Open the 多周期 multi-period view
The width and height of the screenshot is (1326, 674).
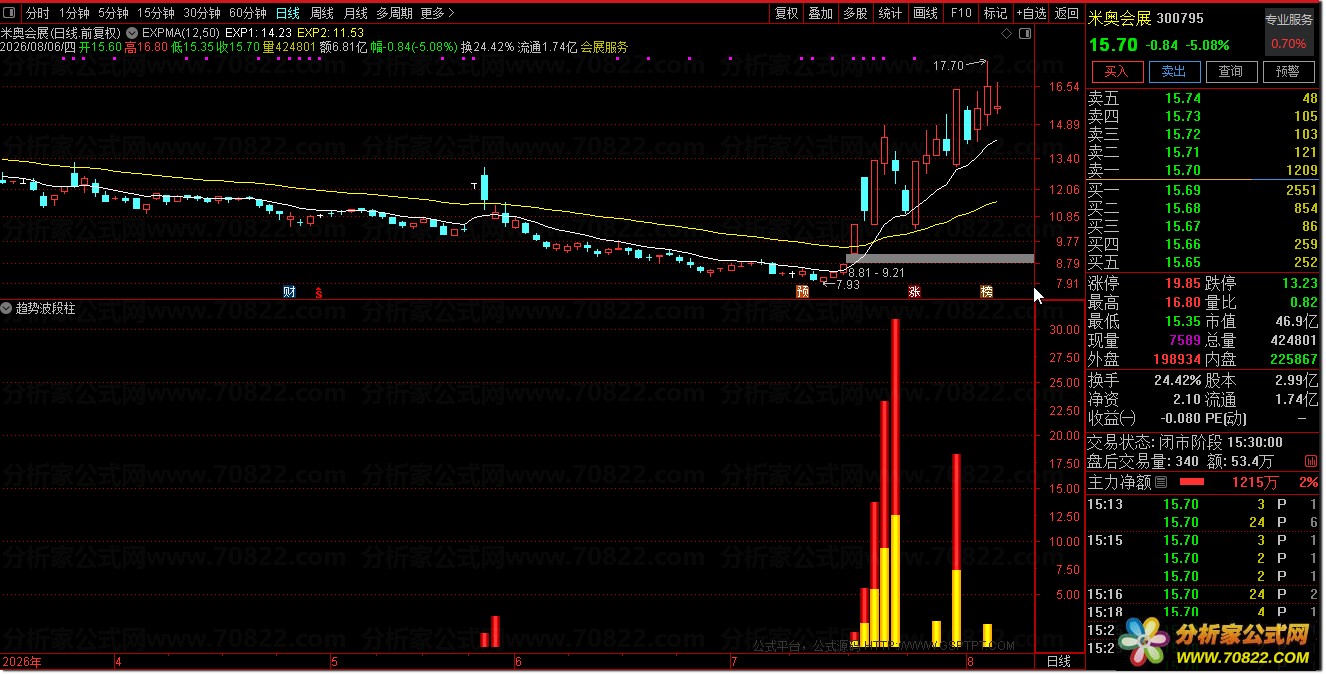394,13
